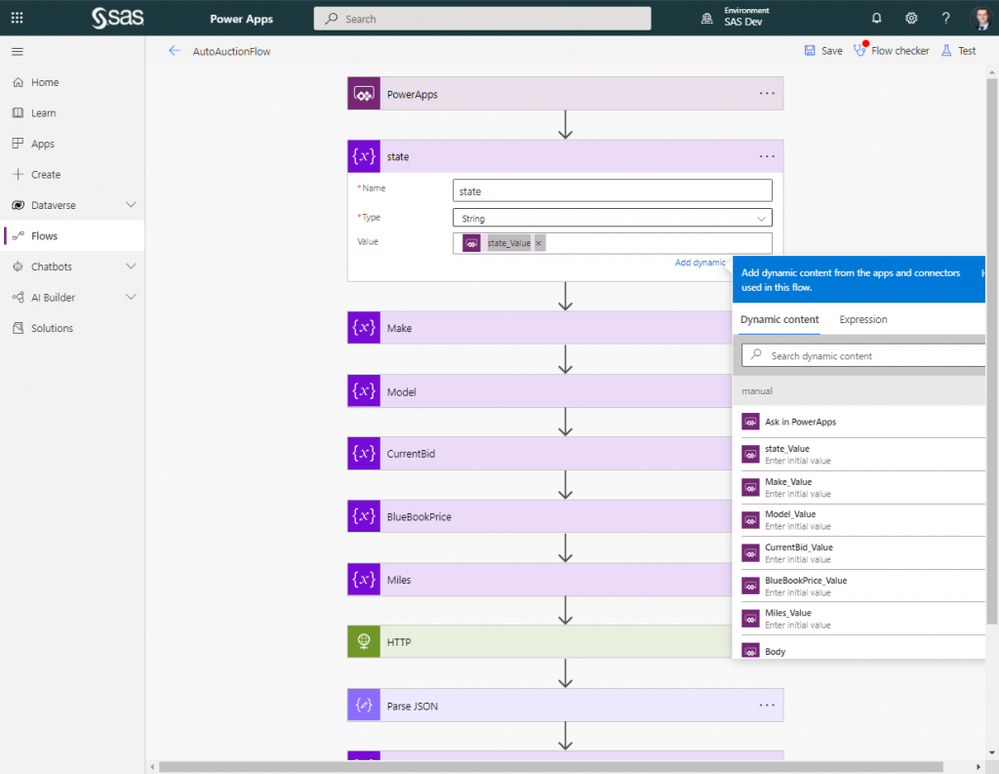Open the state step ellipsis menu
The width and height of the screenshot is (999, 774).
(x=766, y=157)
